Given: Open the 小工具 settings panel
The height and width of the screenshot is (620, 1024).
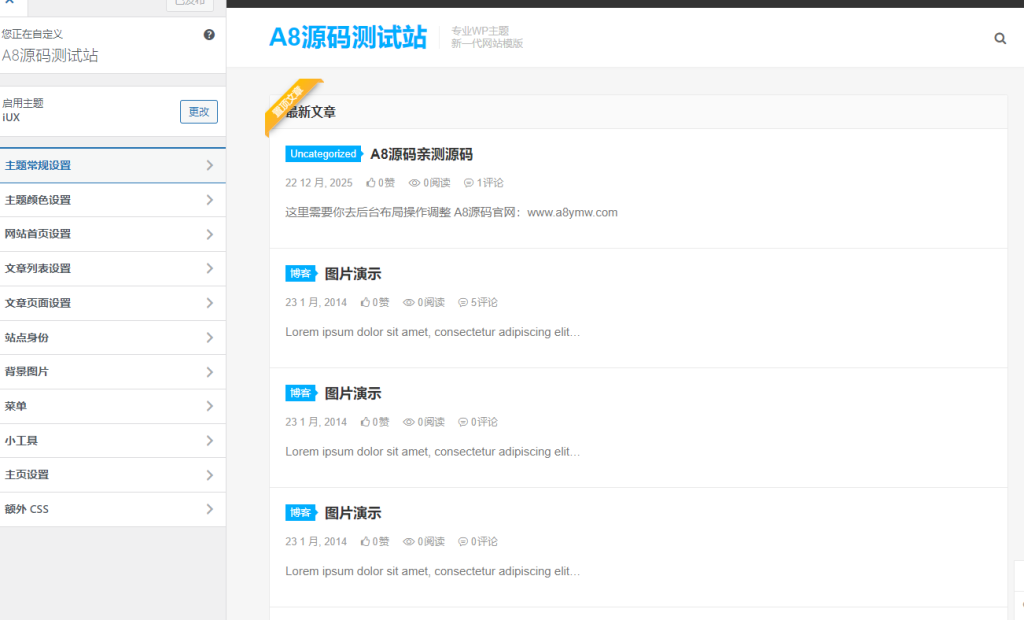Looking at the screenshot, I should click(113, 440).
